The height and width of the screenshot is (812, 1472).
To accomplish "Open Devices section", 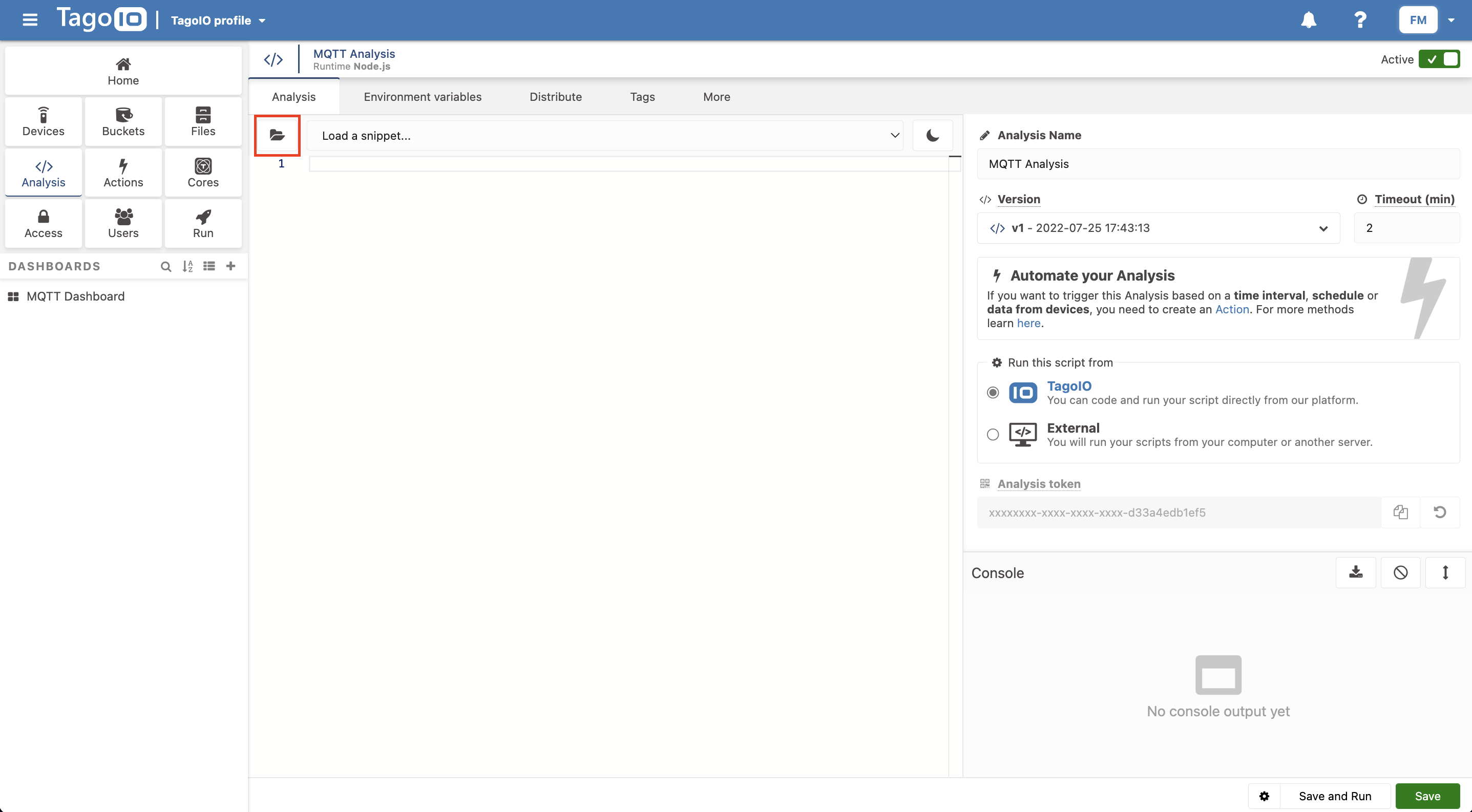I will (44, 122).
